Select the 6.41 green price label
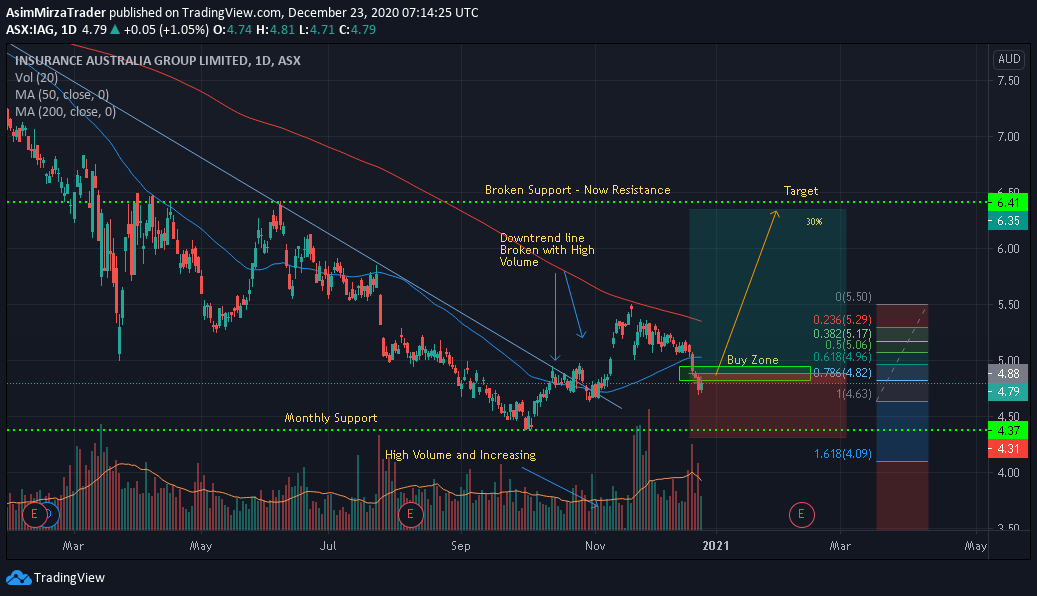The height and width of the screenshot is (596, 1037). tap(1008, 202)
